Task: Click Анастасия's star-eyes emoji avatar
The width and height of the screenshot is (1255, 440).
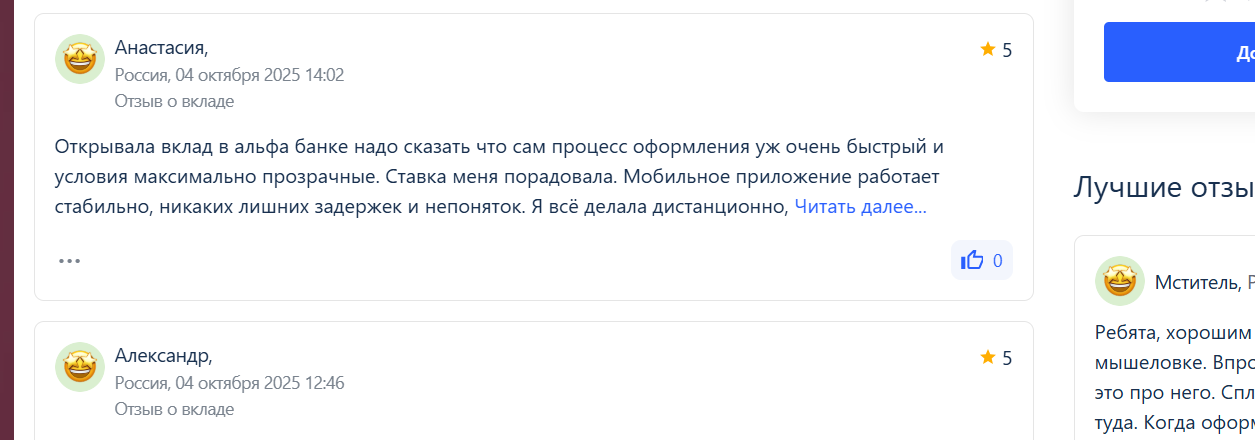Action: tap(80, 59)
